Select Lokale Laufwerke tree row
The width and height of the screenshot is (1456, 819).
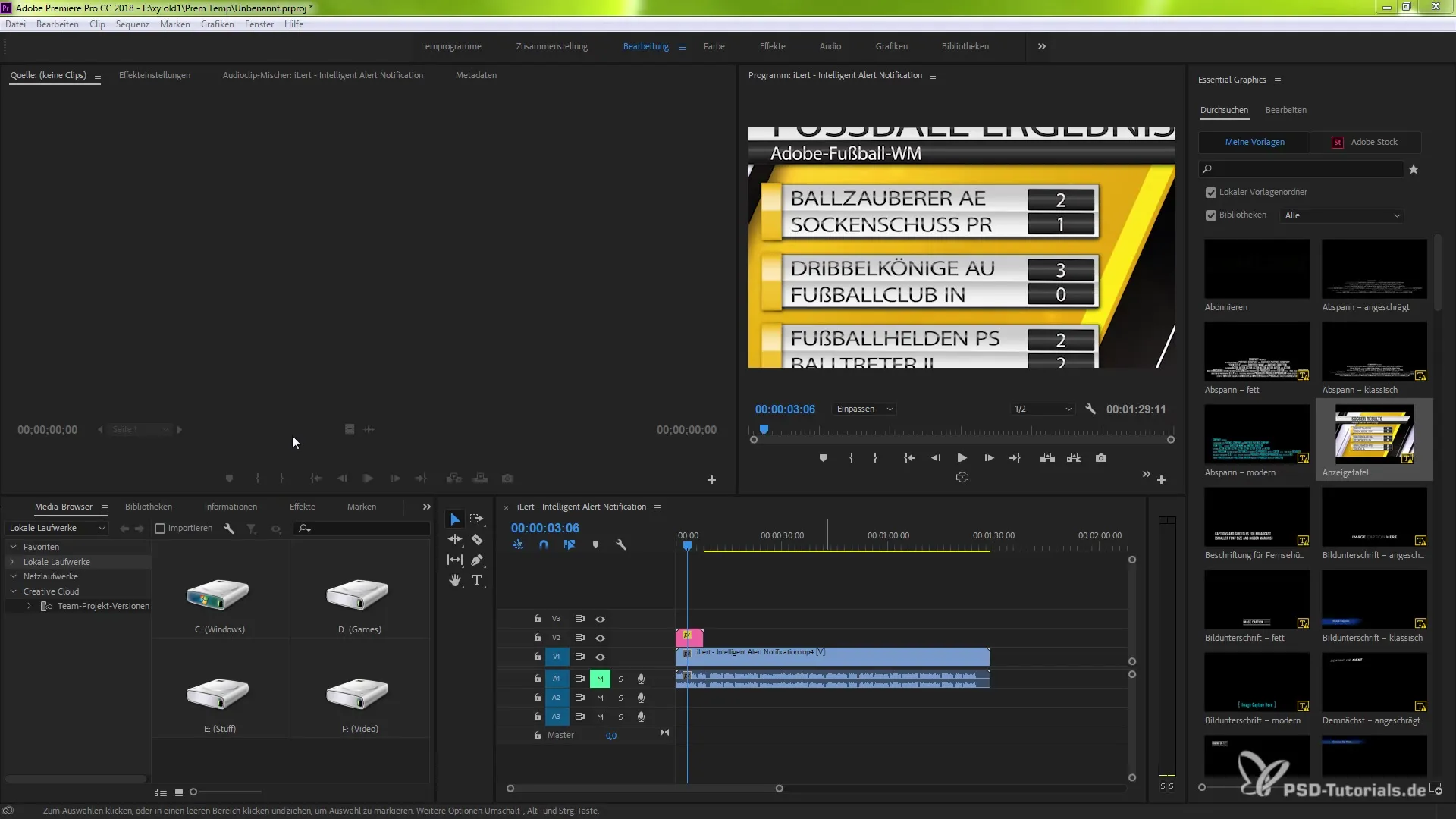[78, 562]
